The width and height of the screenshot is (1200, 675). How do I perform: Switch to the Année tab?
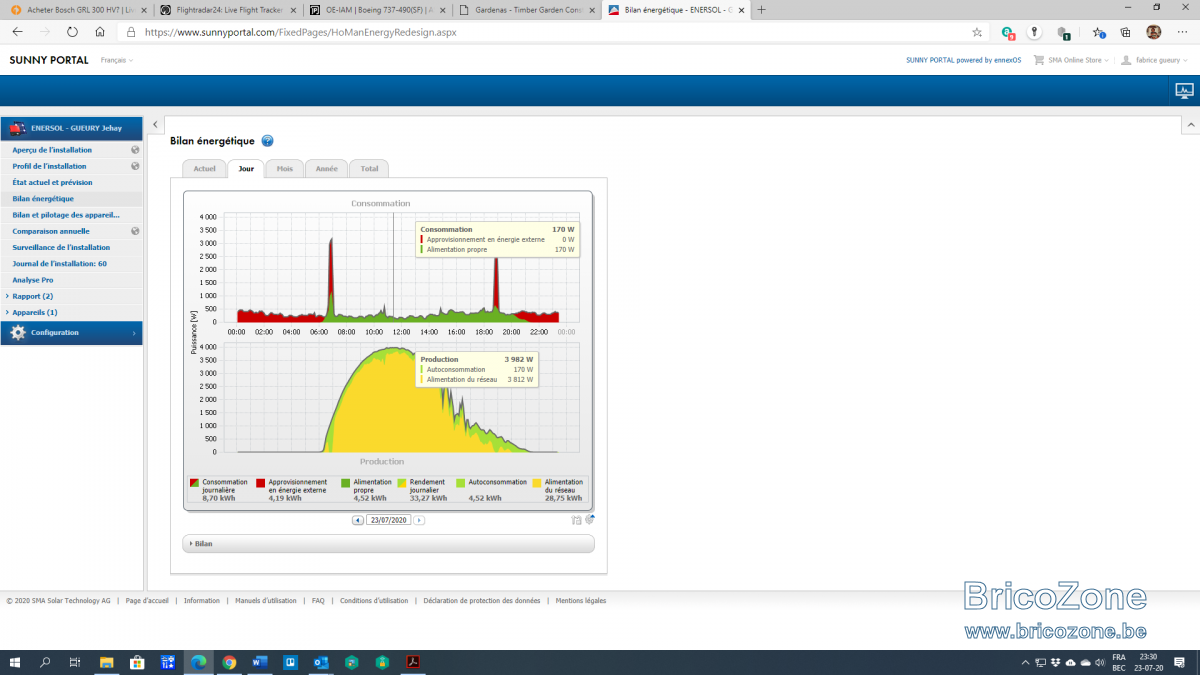(327, 169)
